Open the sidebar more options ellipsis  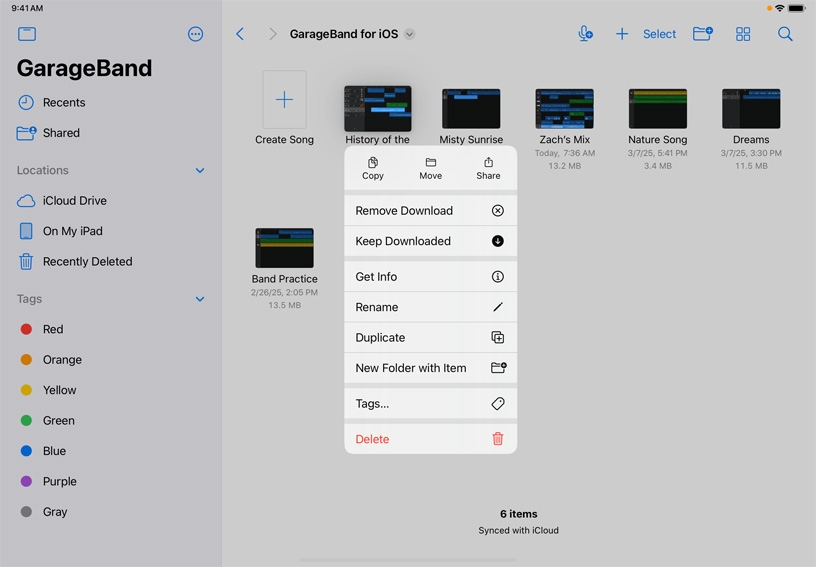195,34
